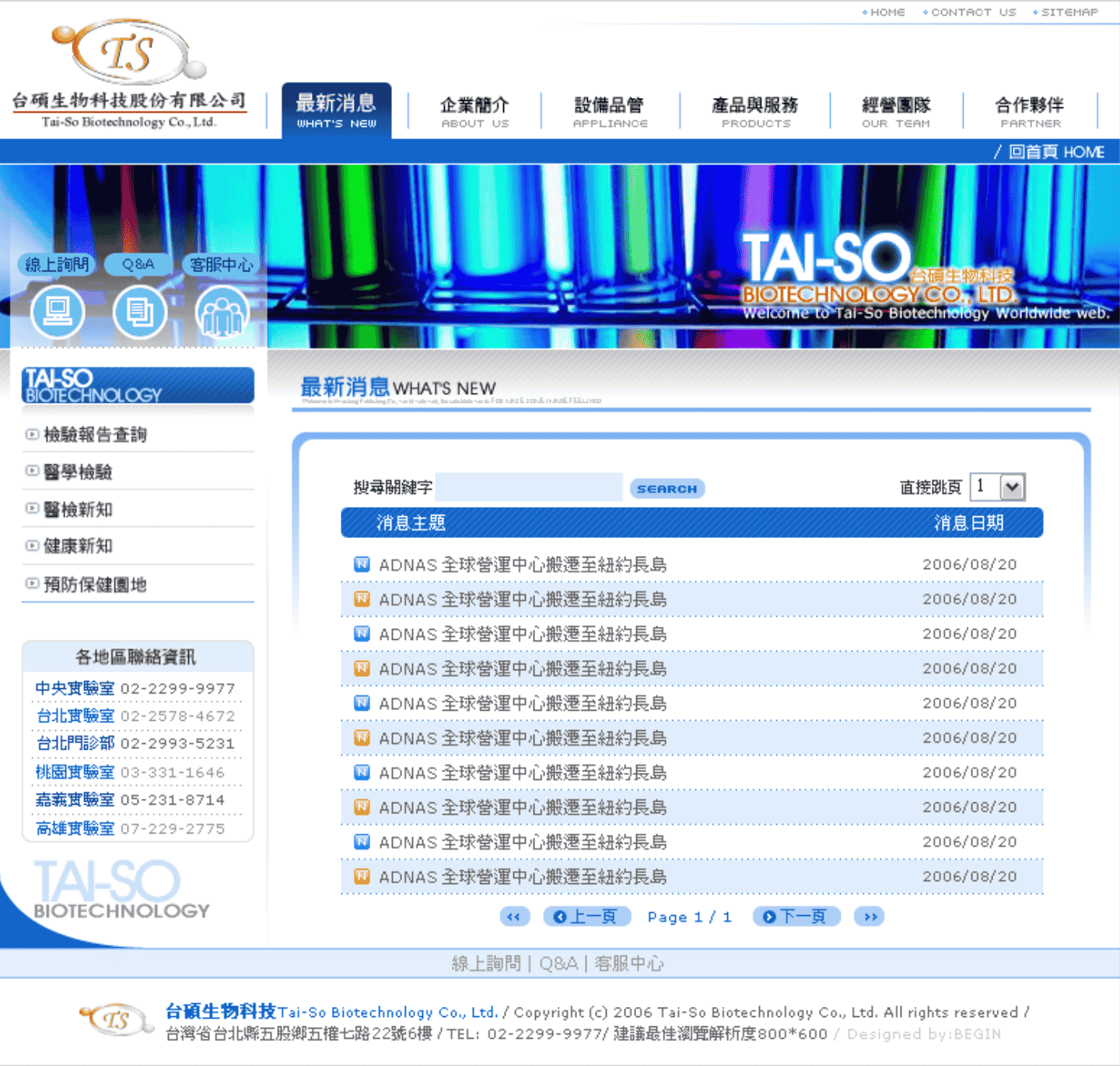Click the fourth news row's orange N icon
The image size is (1120, 1066).
[362, 668]
